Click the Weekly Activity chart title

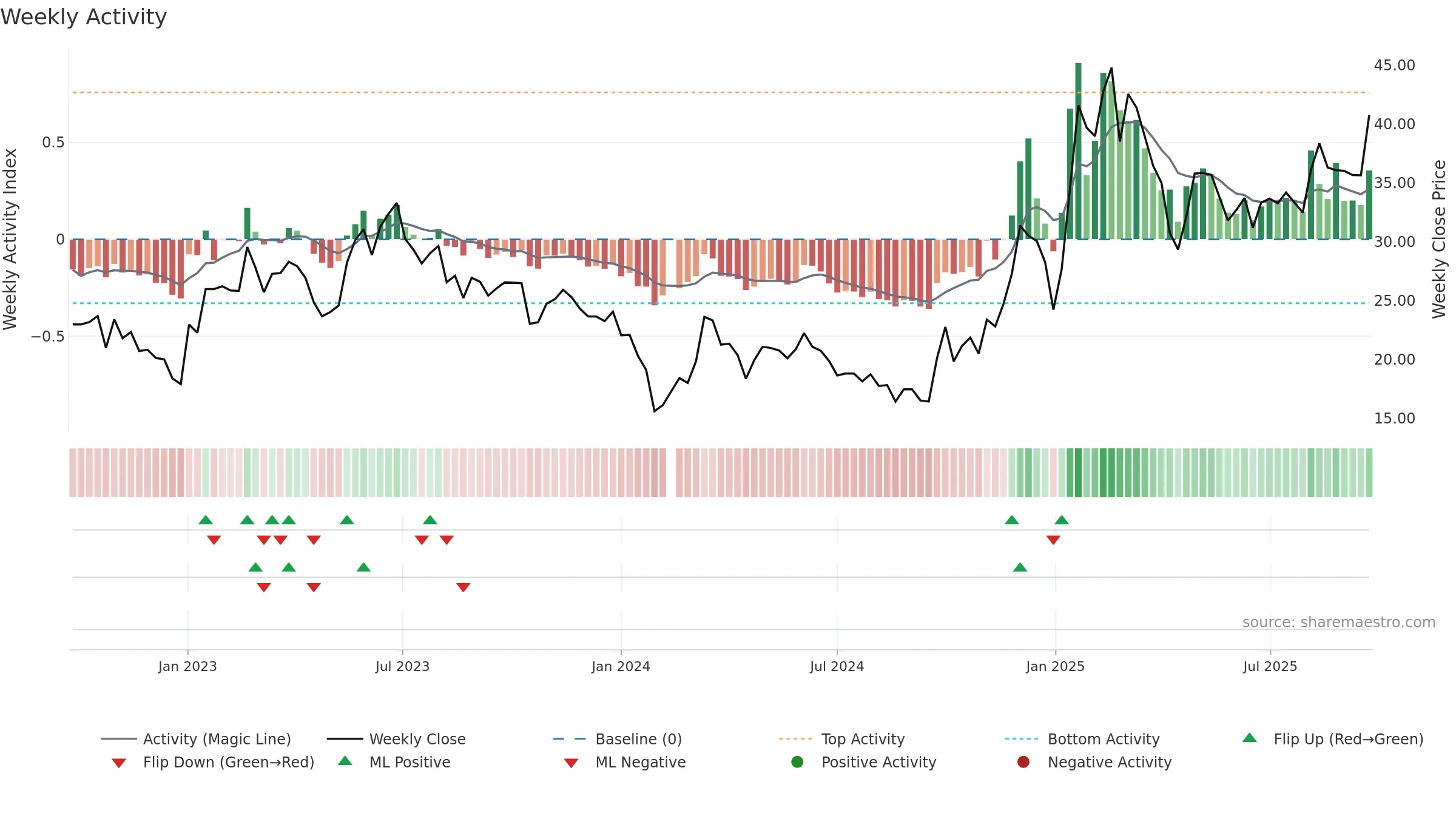coord(84,17)
